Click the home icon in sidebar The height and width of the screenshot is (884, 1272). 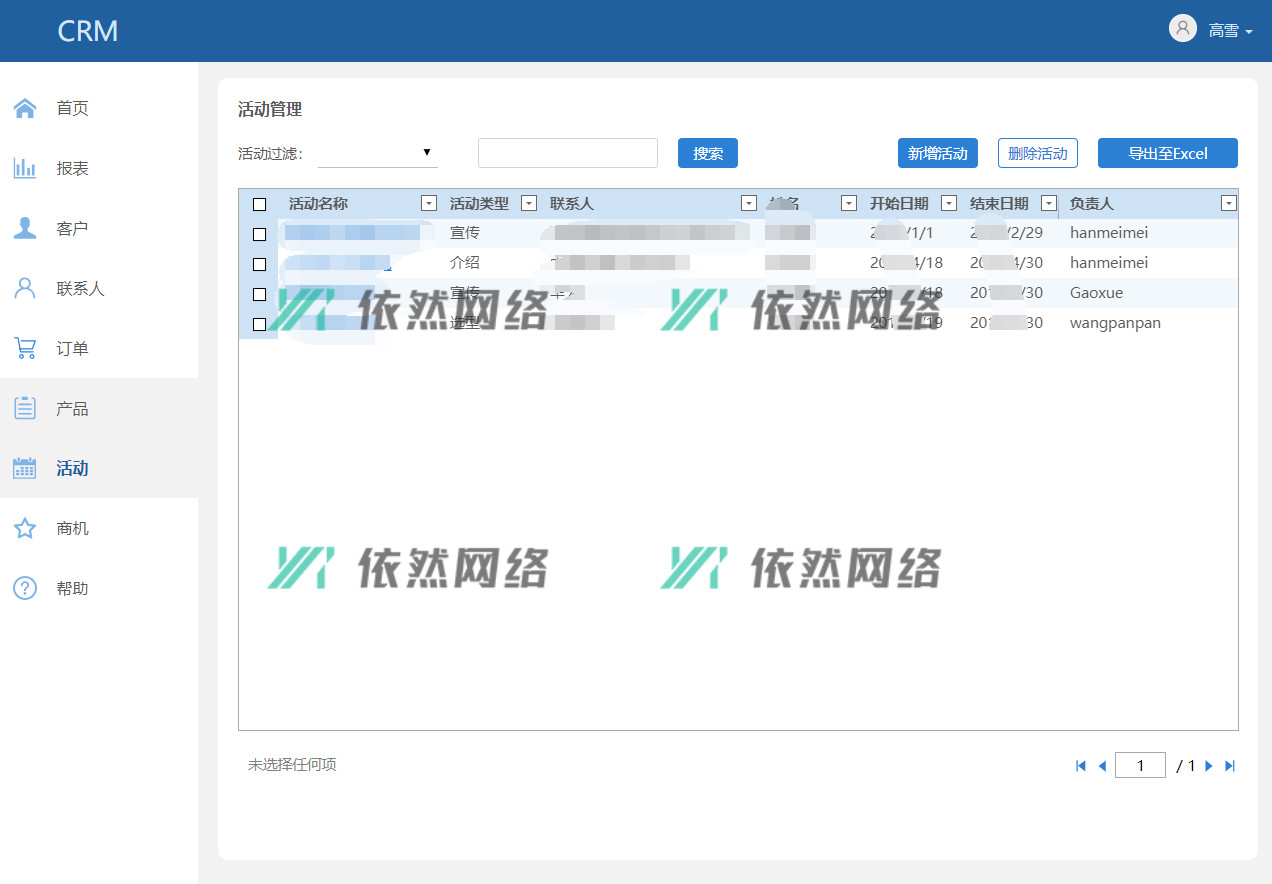[25, 108]
